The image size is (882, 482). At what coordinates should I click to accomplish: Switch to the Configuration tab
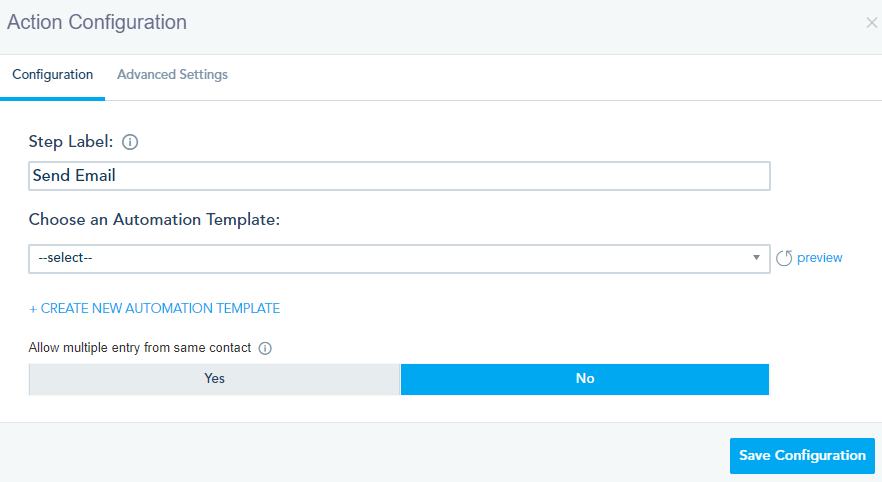point(52,75)
